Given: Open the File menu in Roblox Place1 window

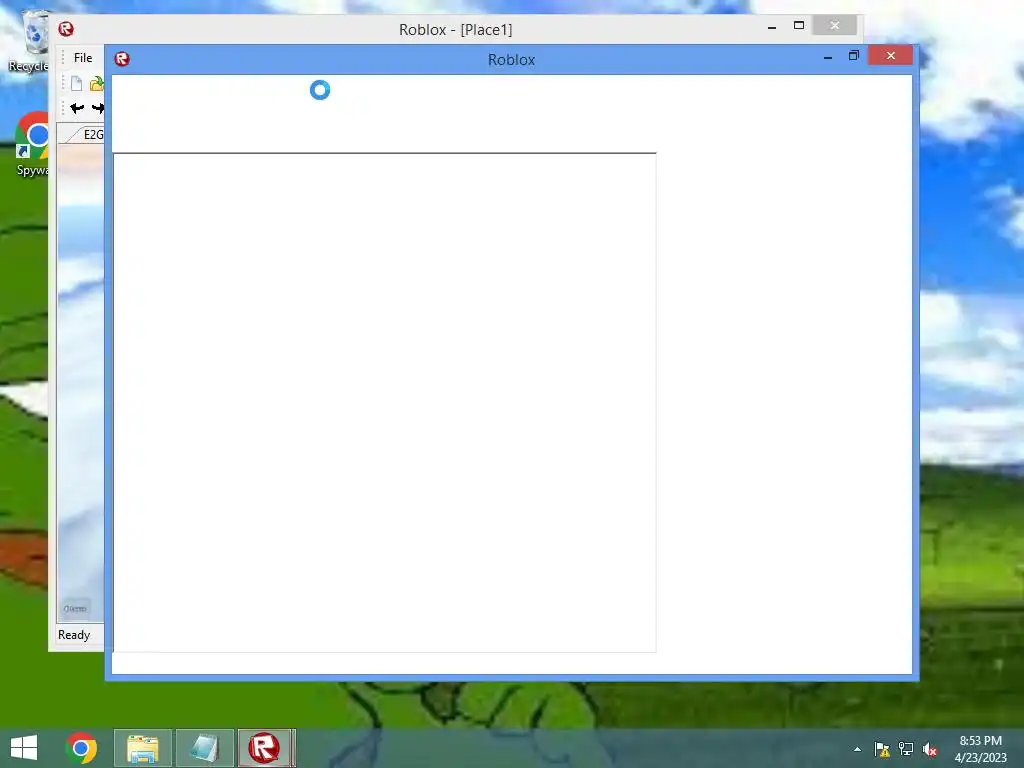Looking at the screenshot, I should click(x=83, y=57).
